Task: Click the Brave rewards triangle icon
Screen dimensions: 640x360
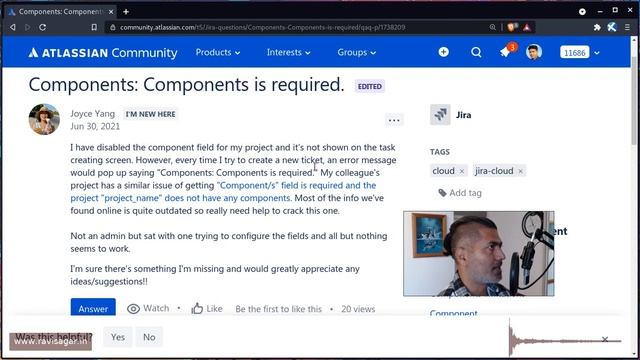Action: click(x=527, y=27)
